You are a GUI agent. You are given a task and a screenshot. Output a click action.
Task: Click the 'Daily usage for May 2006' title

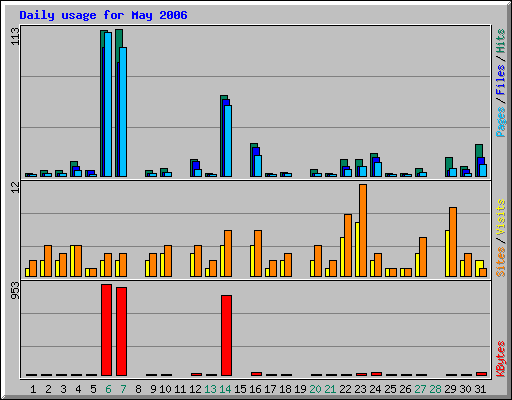pos(103,15)
